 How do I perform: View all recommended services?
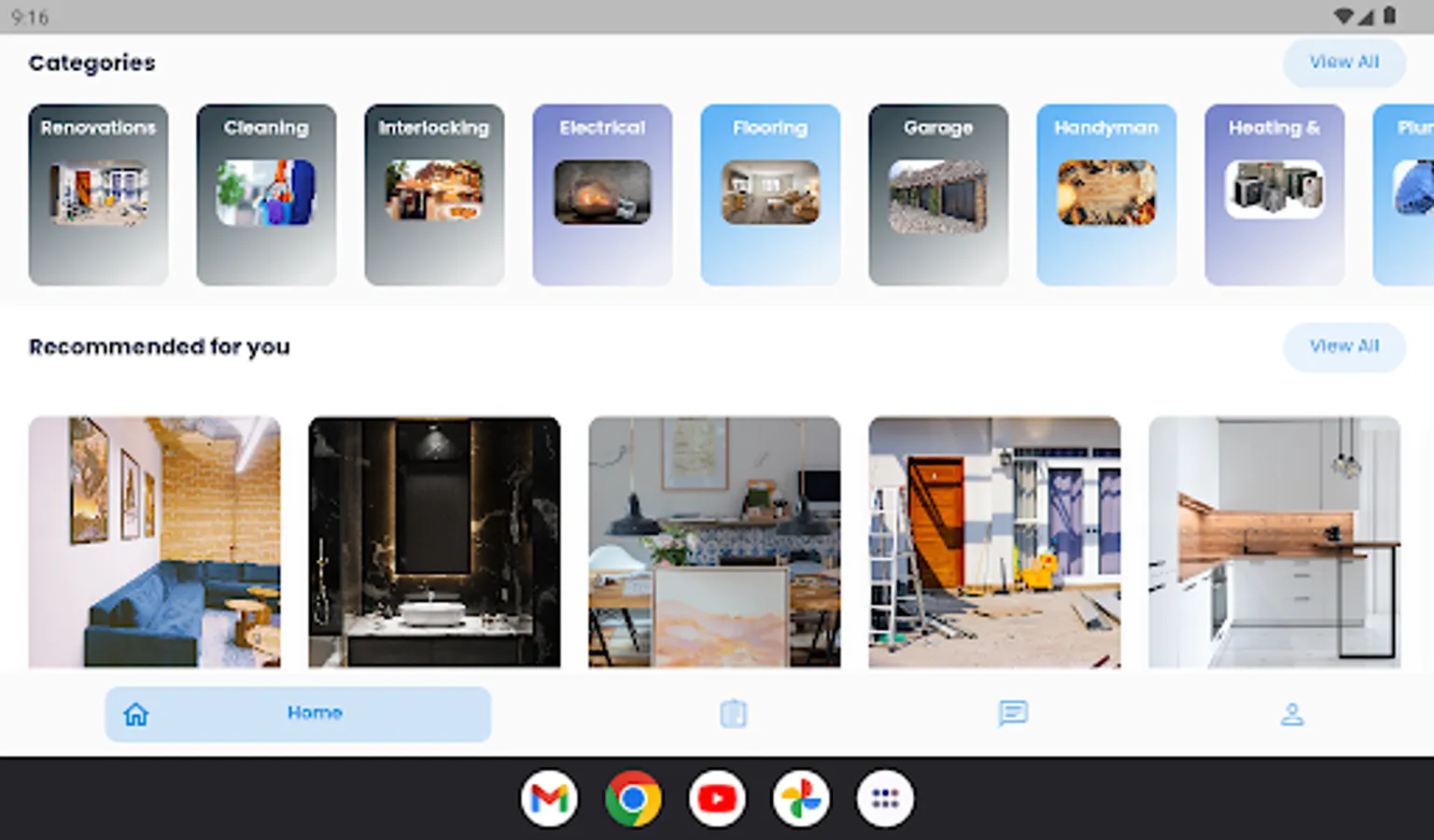1344,346
